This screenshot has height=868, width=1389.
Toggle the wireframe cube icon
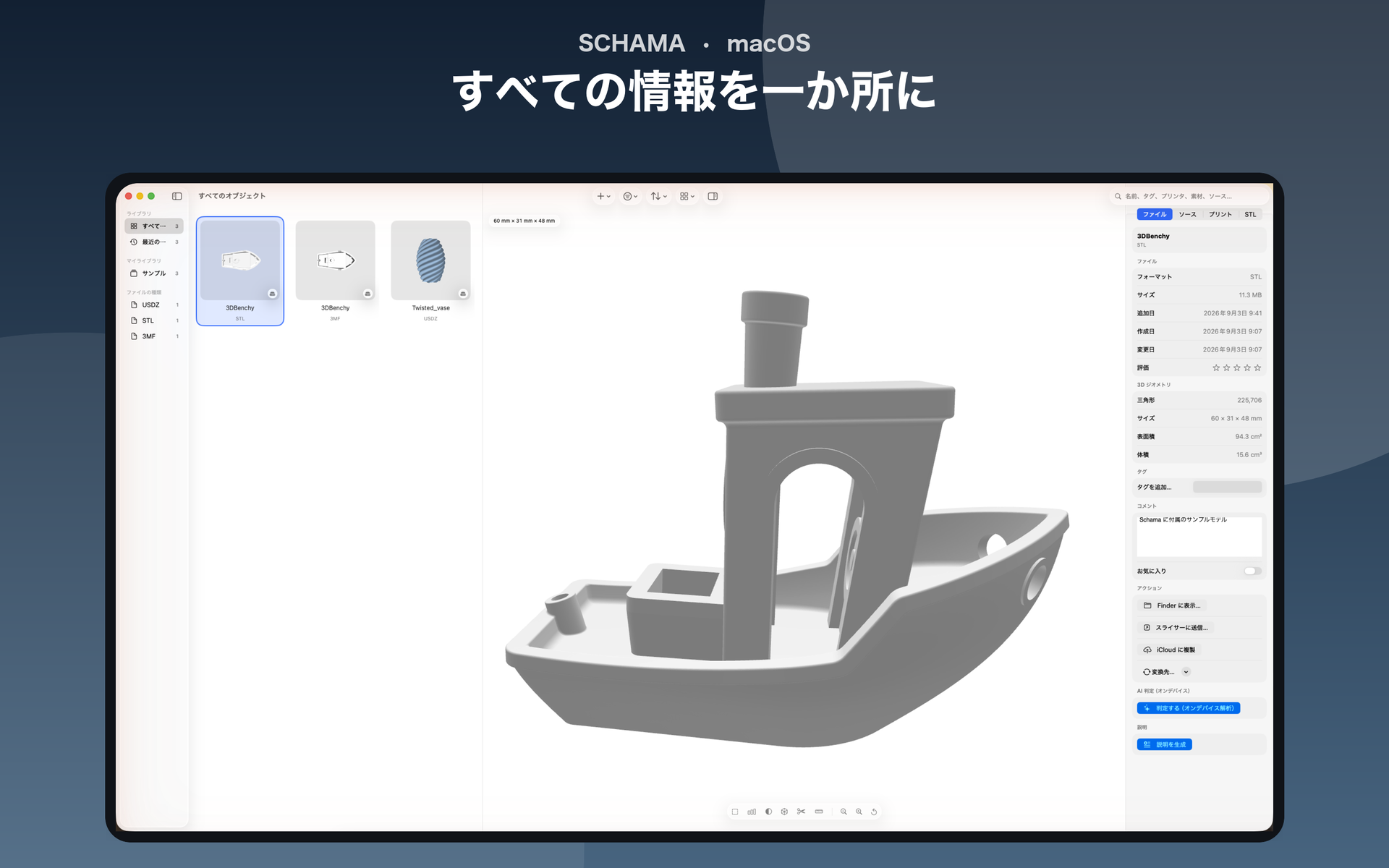coord(784,812)
